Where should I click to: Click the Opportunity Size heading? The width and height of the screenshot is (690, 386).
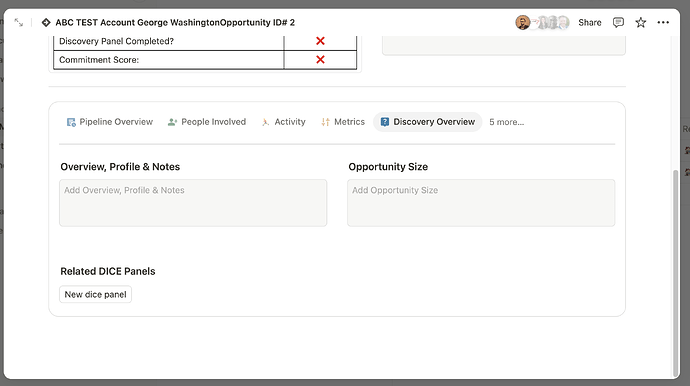tap(388, 167)
